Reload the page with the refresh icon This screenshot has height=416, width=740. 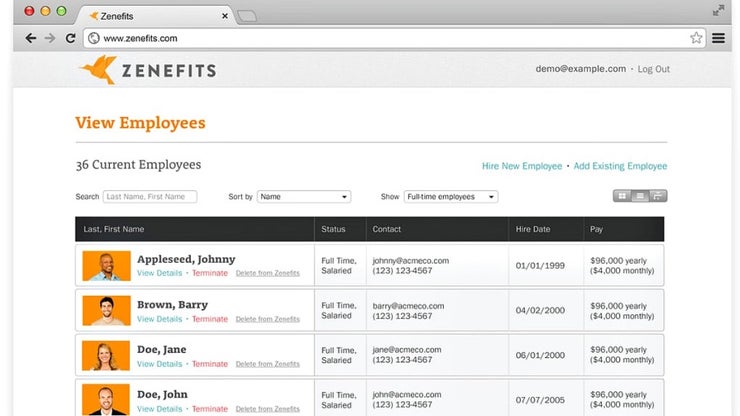[70, 38]
